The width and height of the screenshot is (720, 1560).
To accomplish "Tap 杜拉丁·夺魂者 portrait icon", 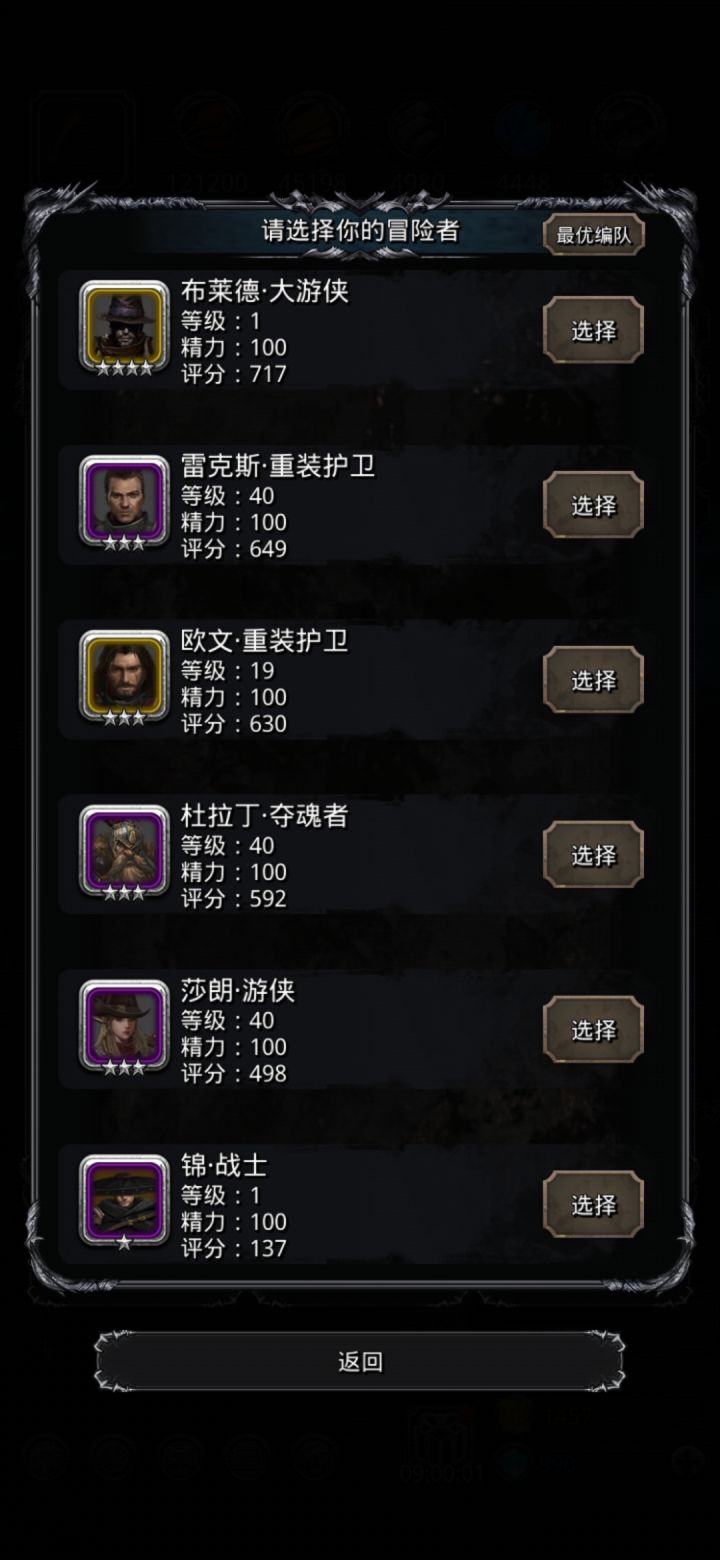I will tap(125, 850).
